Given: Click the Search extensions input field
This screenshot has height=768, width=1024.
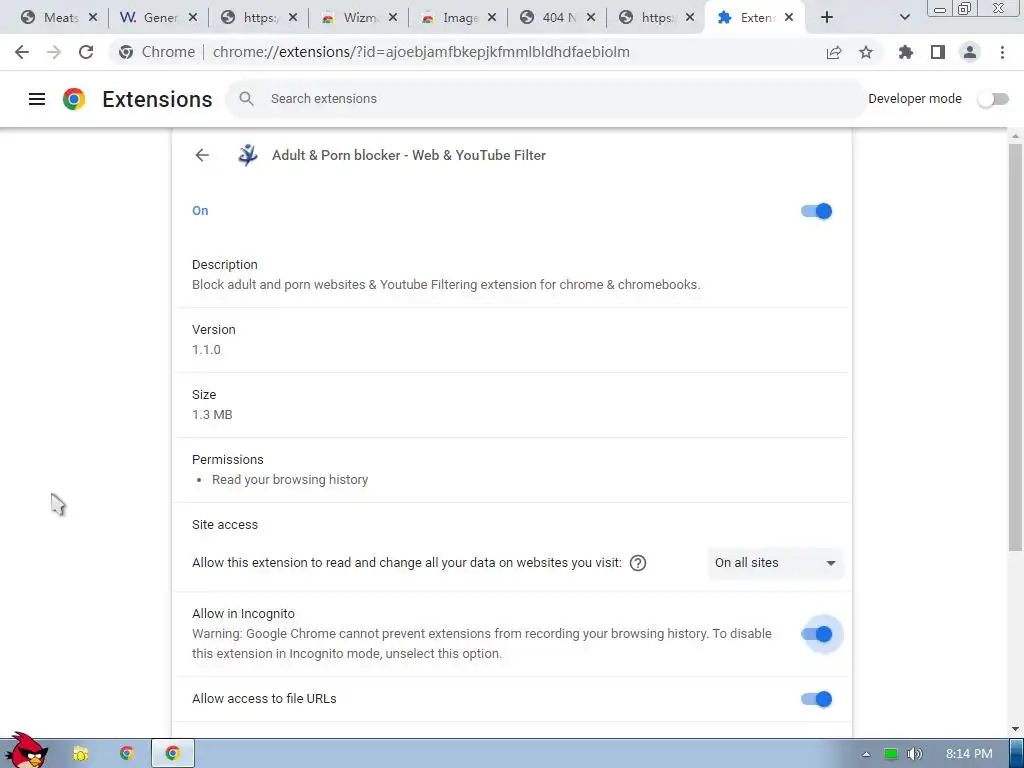Looking at the screenshot, I should 545,99.
